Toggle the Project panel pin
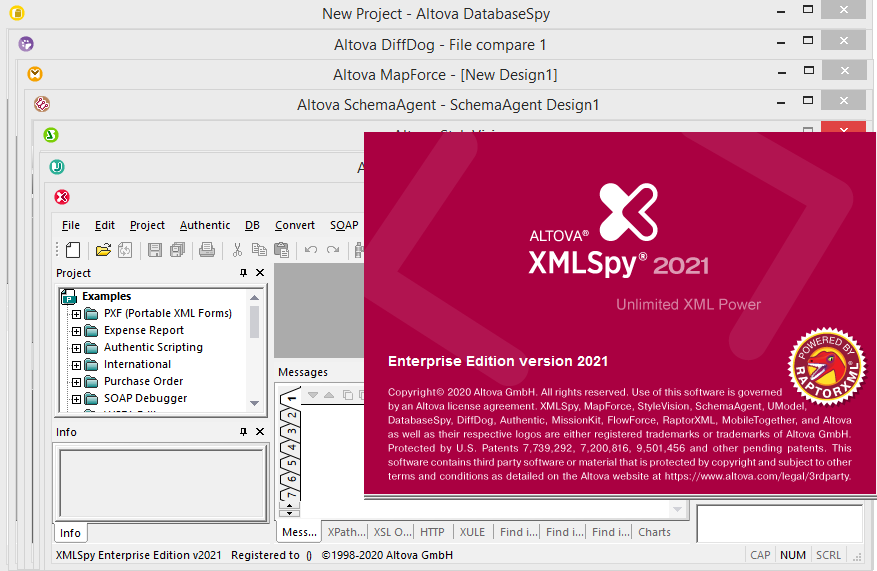The image size is (877, 571). pyautogui.click(x=243, y=273)
